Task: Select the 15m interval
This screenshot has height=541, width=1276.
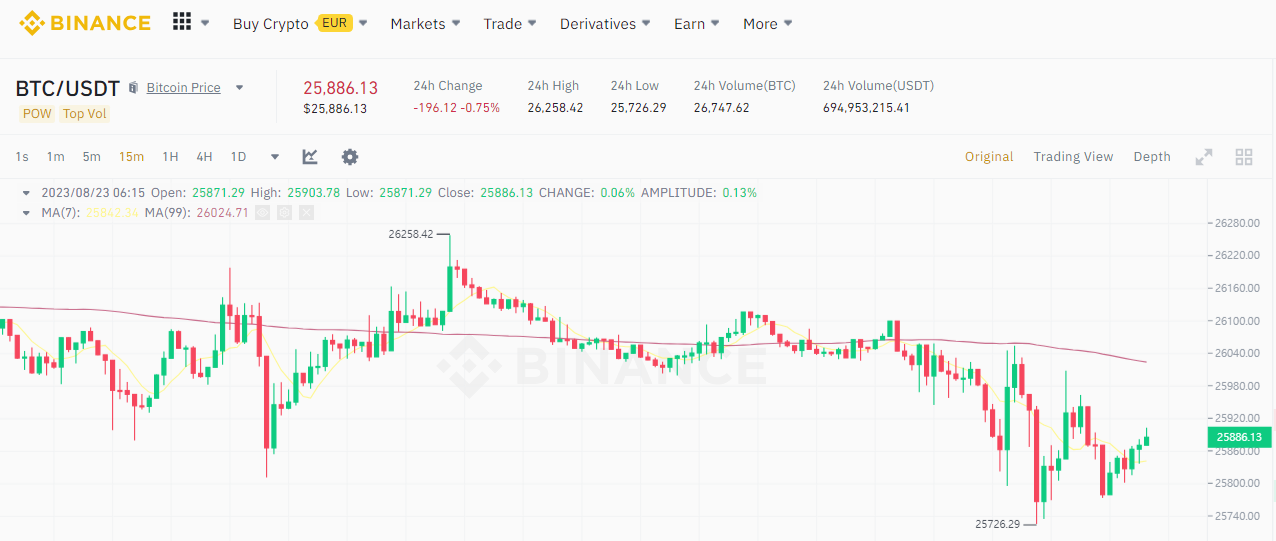Action: click(131, 157)
